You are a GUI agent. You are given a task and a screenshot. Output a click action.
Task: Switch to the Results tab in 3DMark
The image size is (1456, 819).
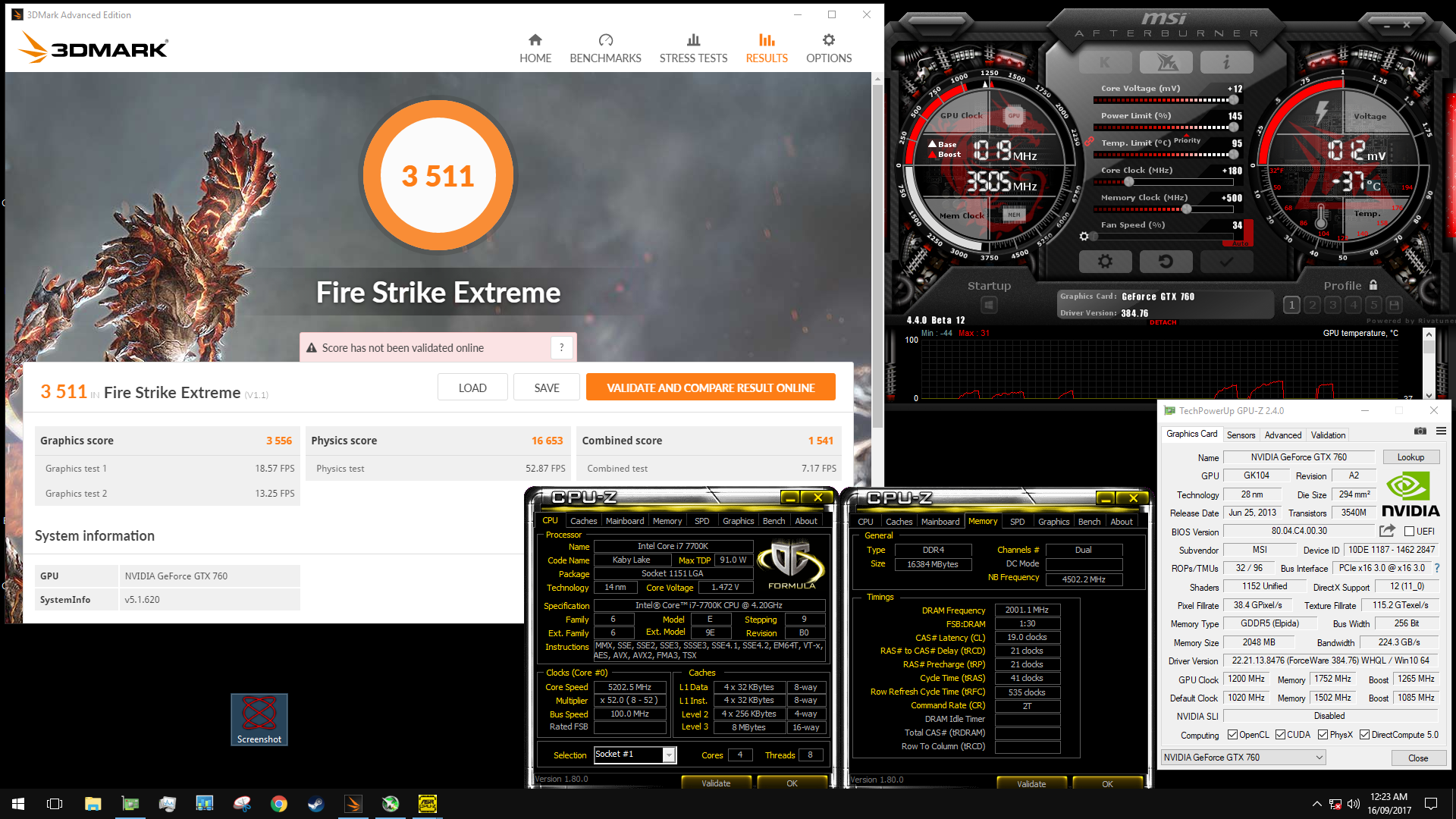(x=767, y=49)
